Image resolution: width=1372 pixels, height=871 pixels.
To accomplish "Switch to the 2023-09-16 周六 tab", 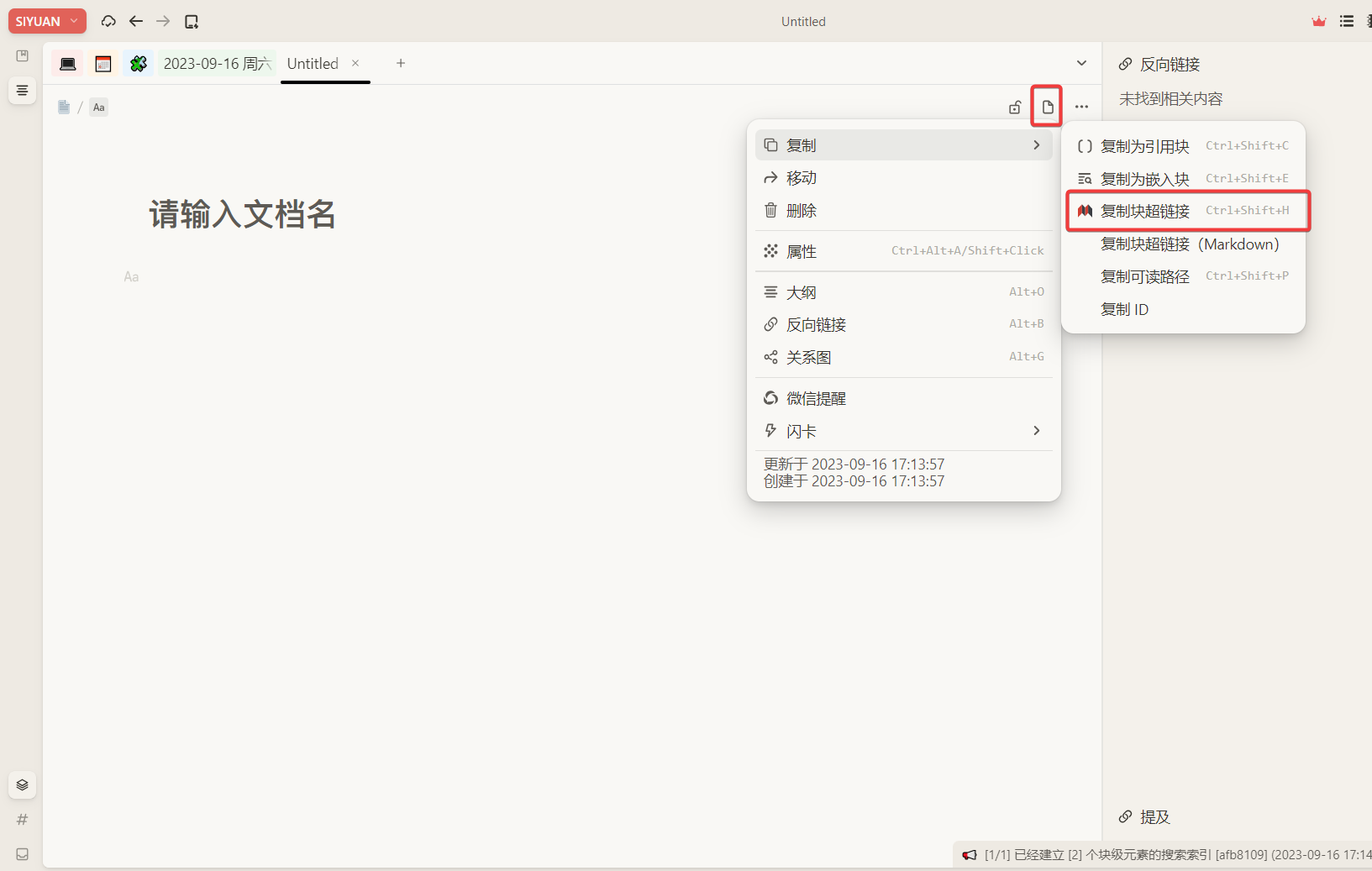I will (x=217, y=64).
